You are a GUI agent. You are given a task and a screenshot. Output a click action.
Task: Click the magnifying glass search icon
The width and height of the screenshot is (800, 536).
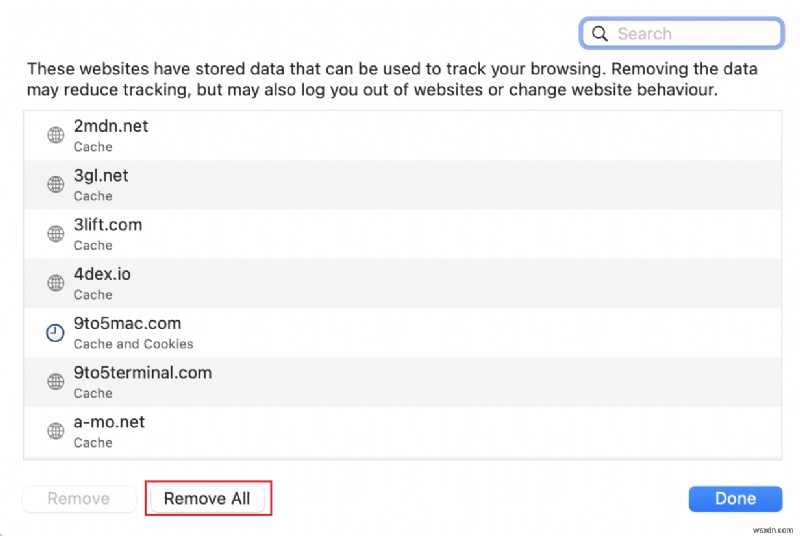coord(600,33)
